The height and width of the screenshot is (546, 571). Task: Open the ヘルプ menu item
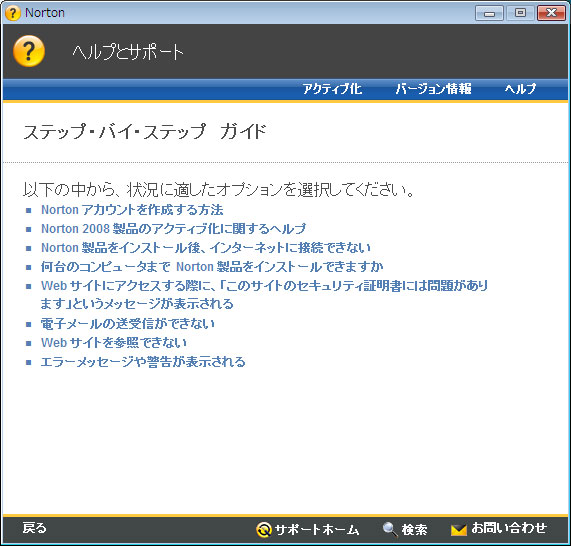coord(520,89)
